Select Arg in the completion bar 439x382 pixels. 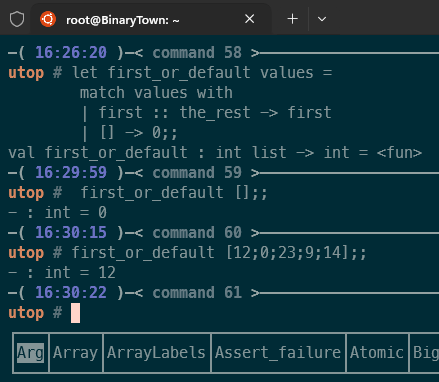point(30,353)
